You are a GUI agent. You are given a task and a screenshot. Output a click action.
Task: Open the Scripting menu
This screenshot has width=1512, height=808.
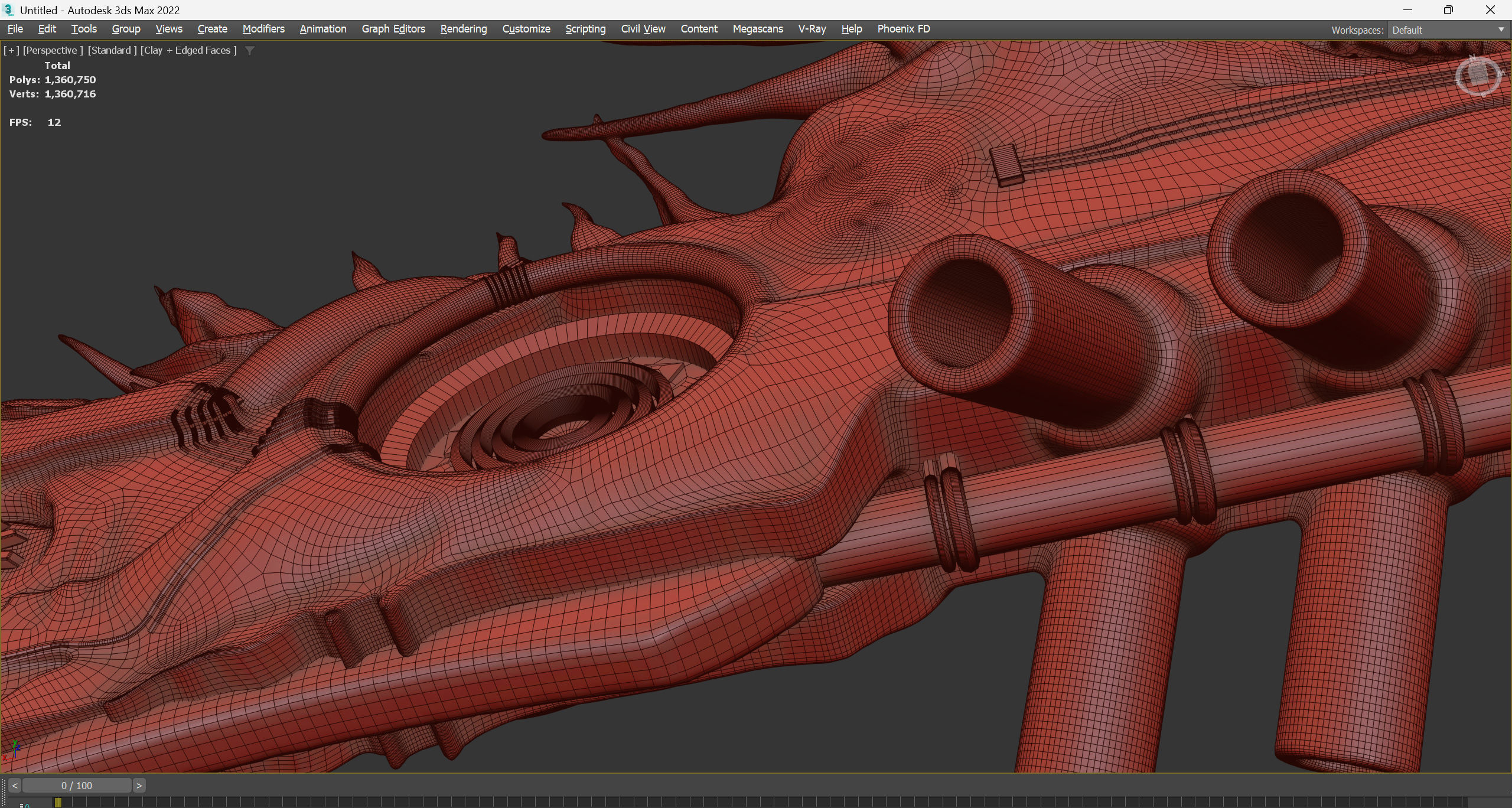pos(585,29)
